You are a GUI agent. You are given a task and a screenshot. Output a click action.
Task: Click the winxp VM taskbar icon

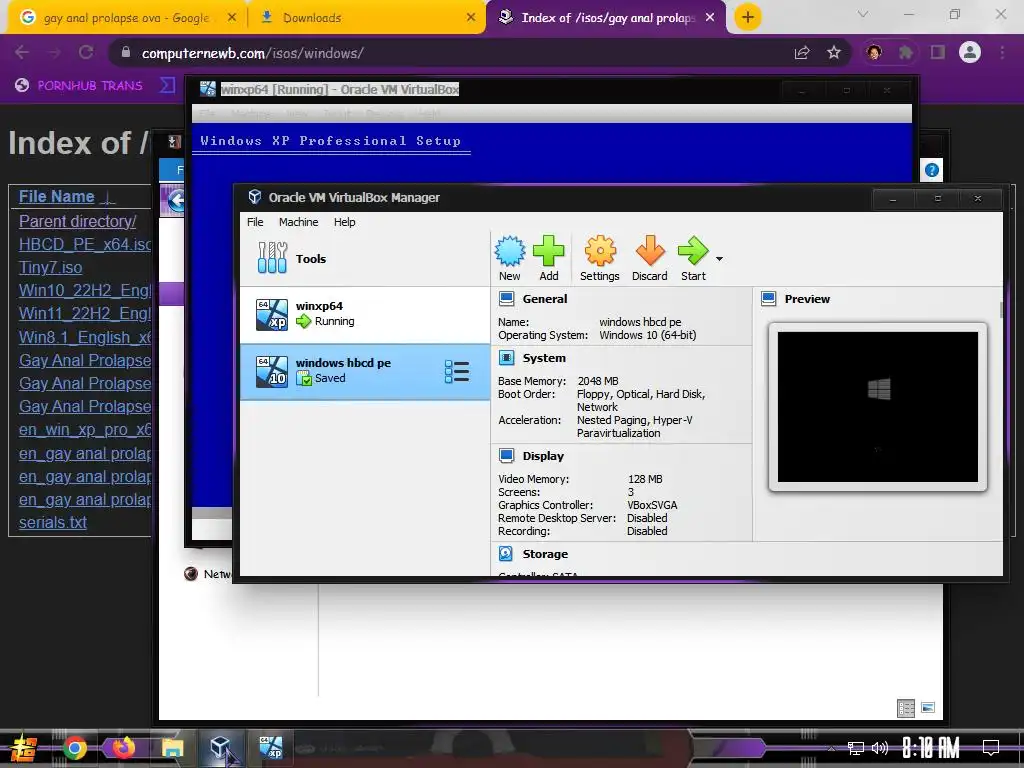coord(271,748)
